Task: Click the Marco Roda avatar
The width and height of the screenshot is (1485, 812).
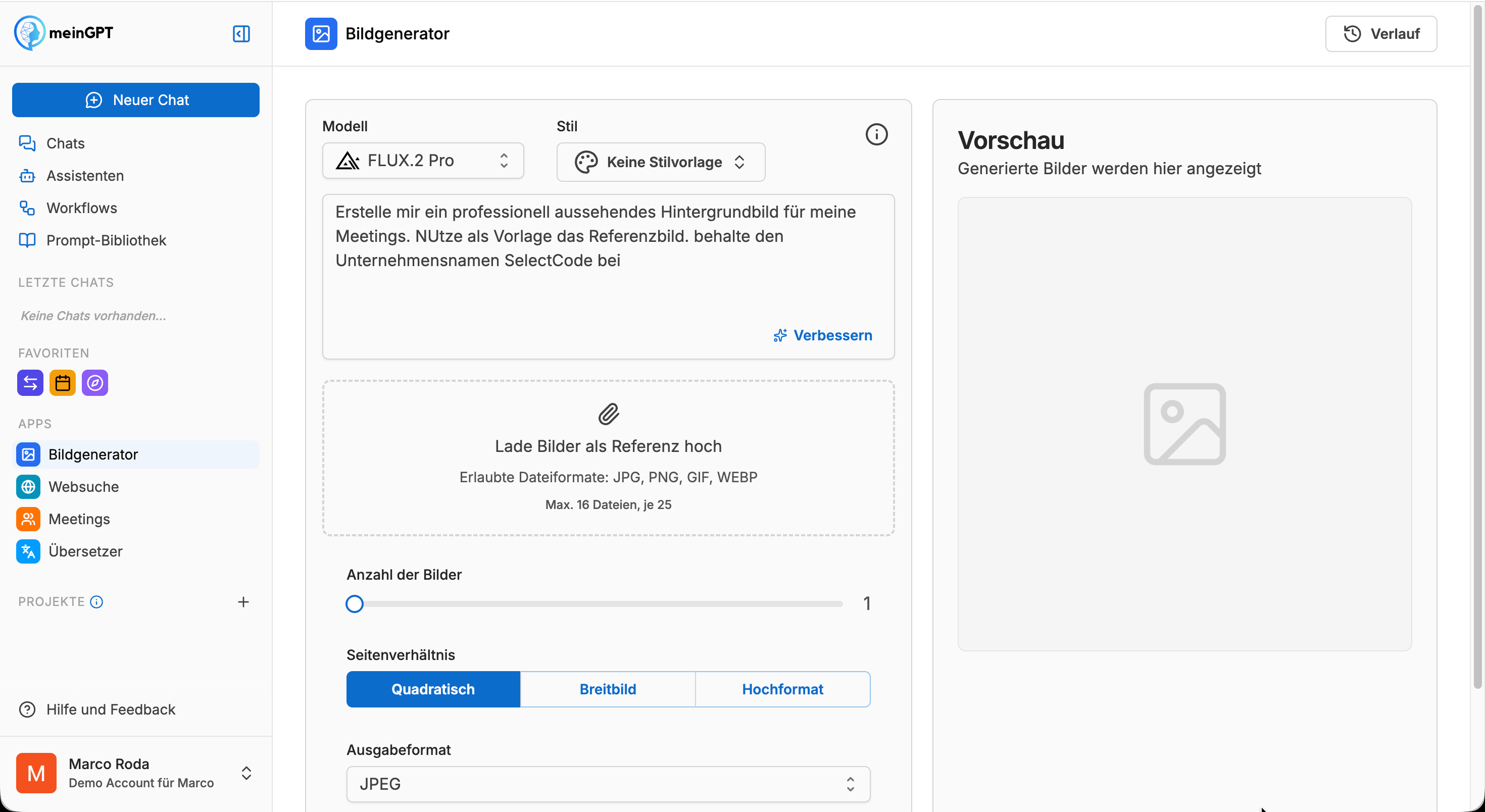Action: tap(36, 773)
